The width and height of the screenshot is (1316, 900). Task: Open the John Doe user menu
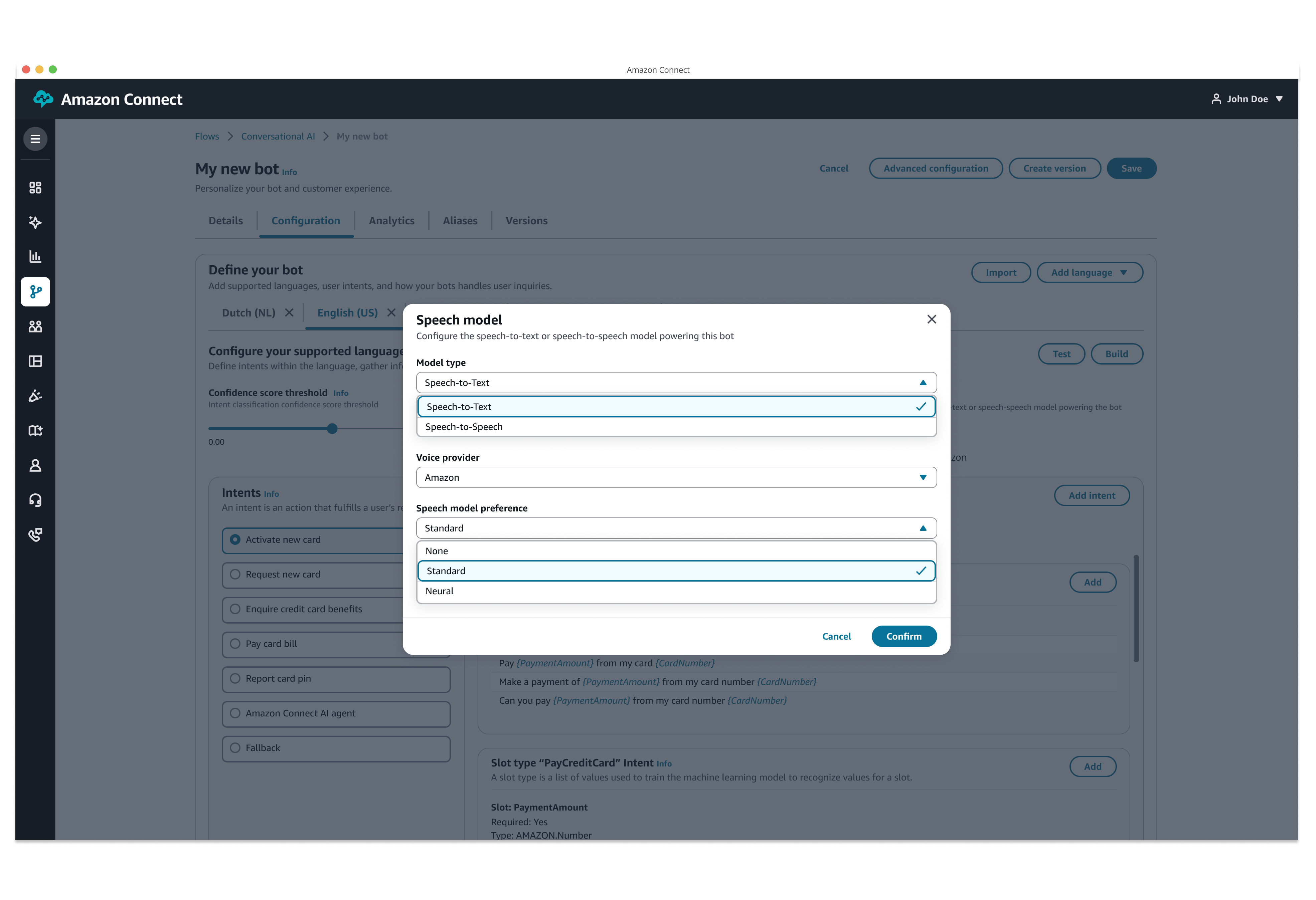click(x=1247, y=99)
